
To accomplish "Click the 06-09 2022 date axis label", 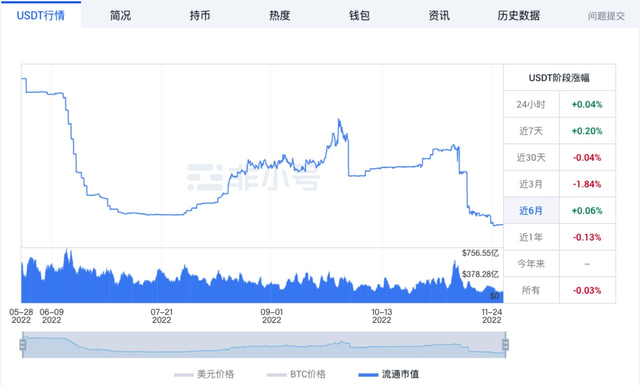I will (x=51, y=316).
